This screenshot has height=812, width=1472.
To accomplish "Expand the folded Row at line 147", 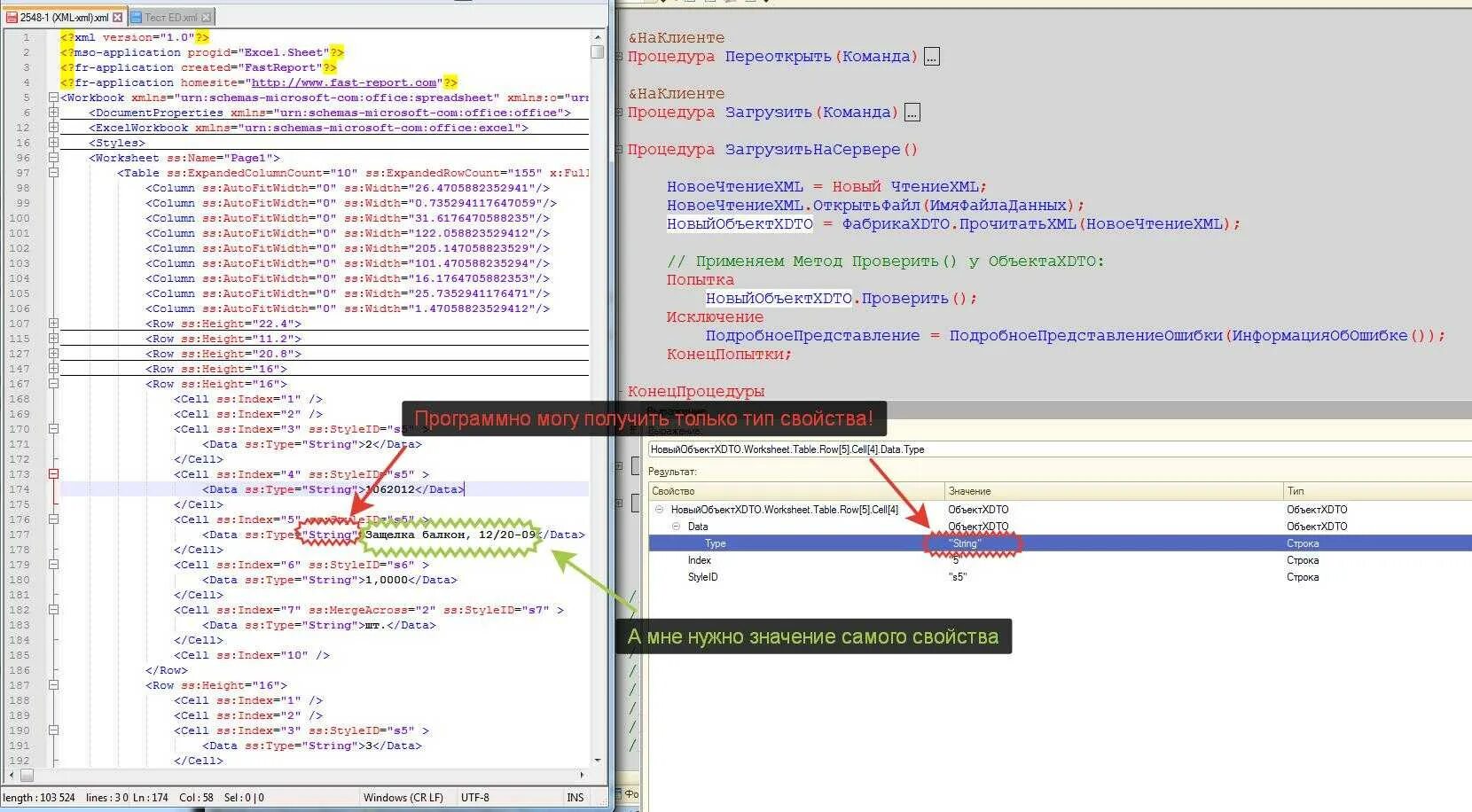I will [53, 369].
